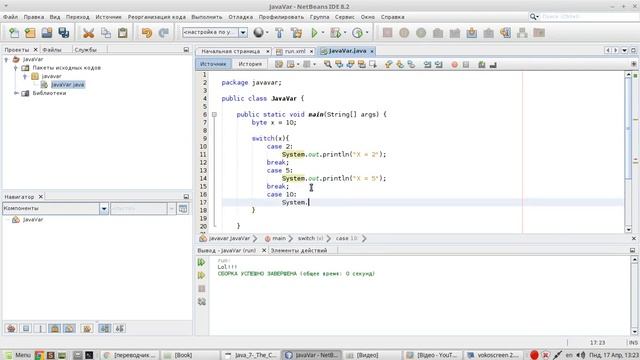Collapse the javavar package node
Screen dimensions: 640x360
point(25,76)
